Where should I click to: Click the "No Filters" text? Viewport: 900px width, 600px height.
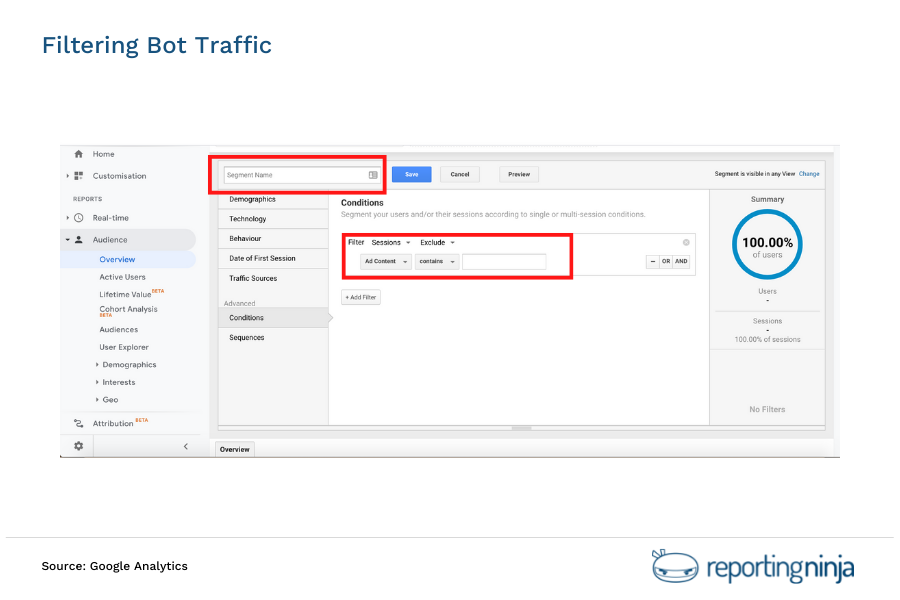(767, 409)
